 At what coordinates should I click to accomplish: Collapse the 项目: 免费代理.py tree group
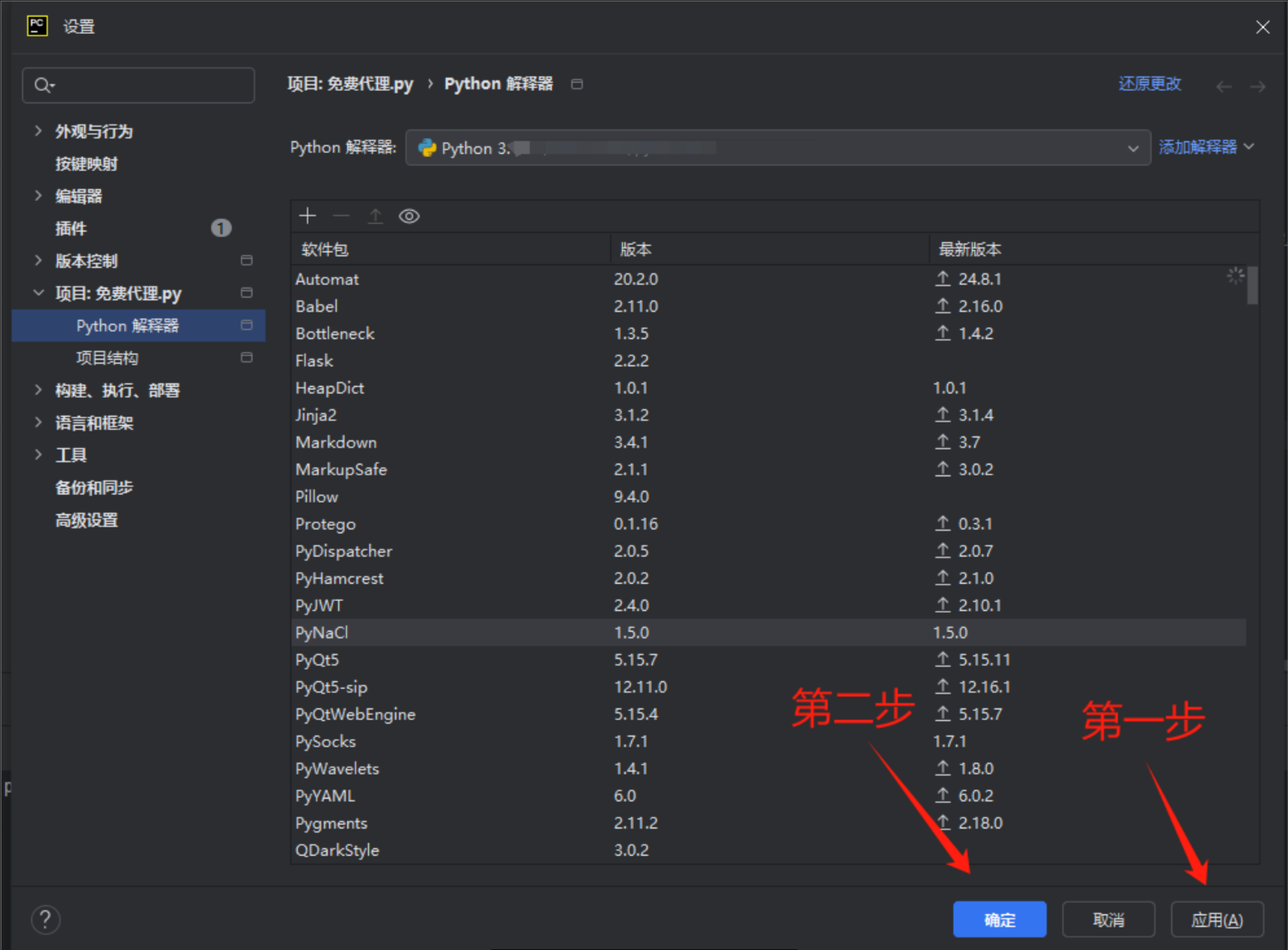click(38, 293)
